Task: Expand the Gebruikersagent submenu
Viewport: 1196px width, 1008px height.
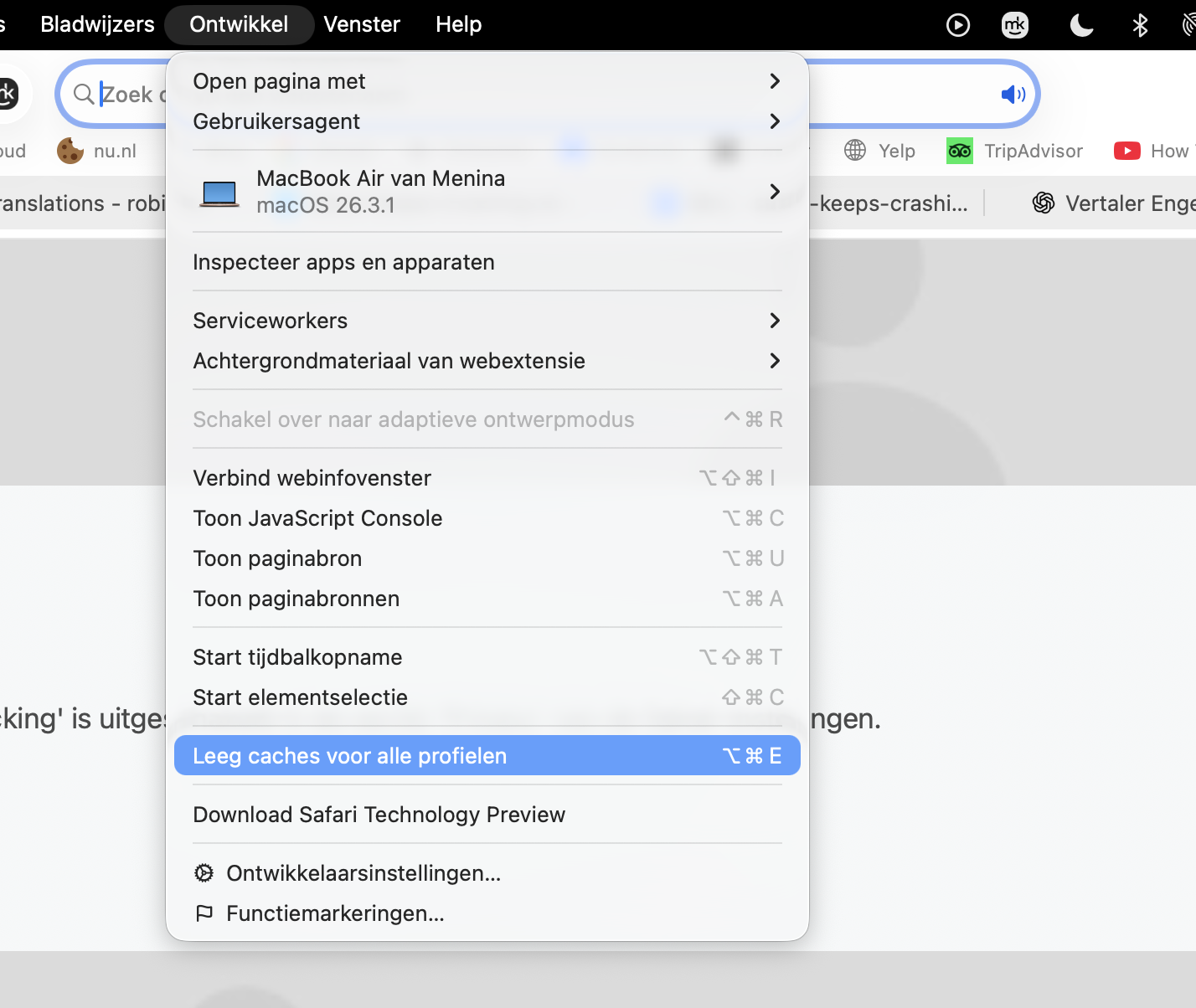Action: pos(775,121)
